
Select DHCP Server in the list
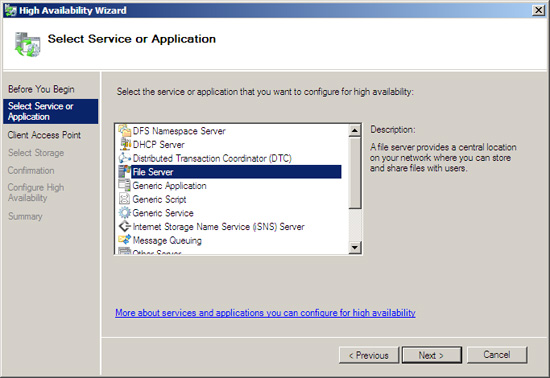point(159,144)
